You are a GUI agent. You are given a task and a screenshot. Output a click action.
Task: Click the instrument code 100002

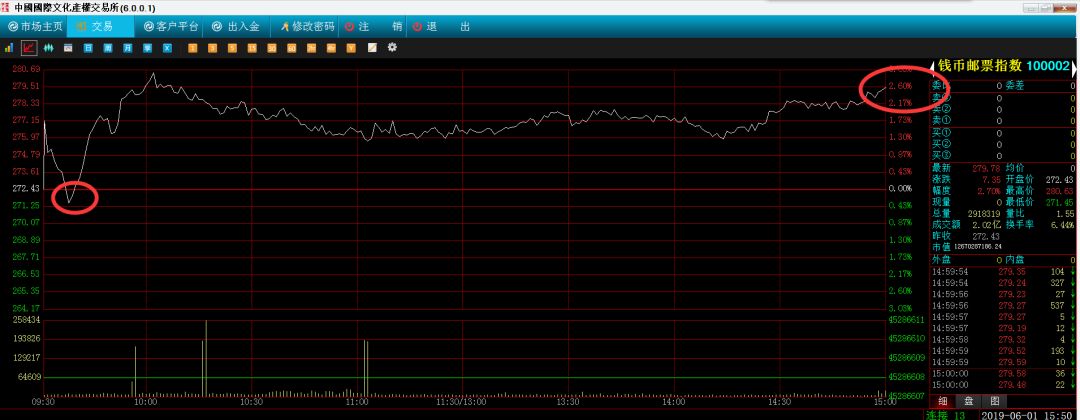pos(1048,66)
